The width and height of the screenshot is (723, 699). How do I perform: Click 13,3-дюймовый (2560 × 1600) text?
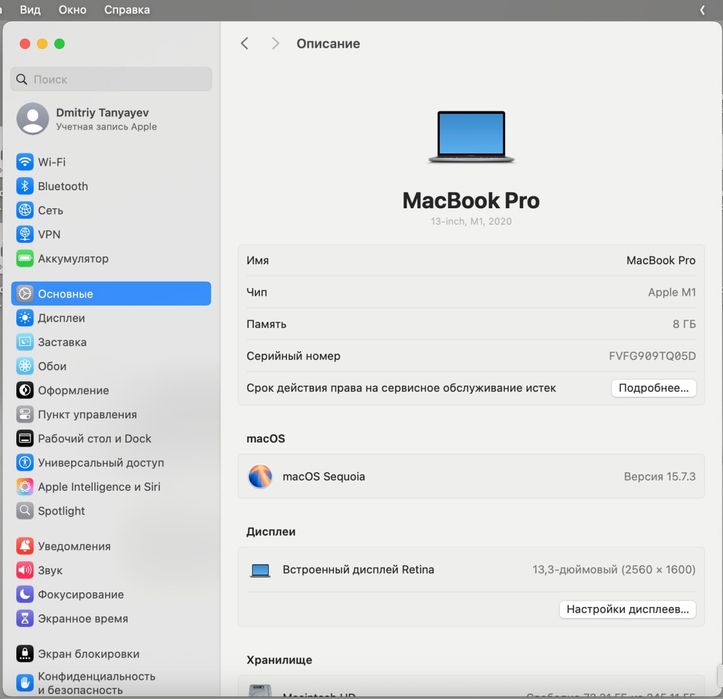pyautogui.click(x=614, y=569)
